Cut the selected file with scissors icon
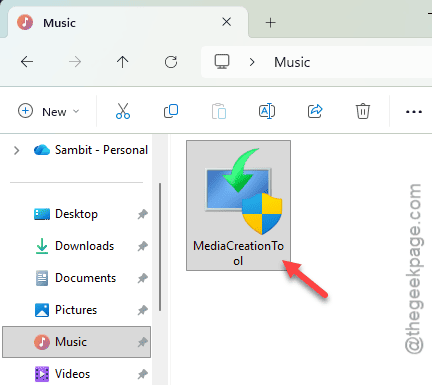The image size is (432, 385). [x=123, y=111]
